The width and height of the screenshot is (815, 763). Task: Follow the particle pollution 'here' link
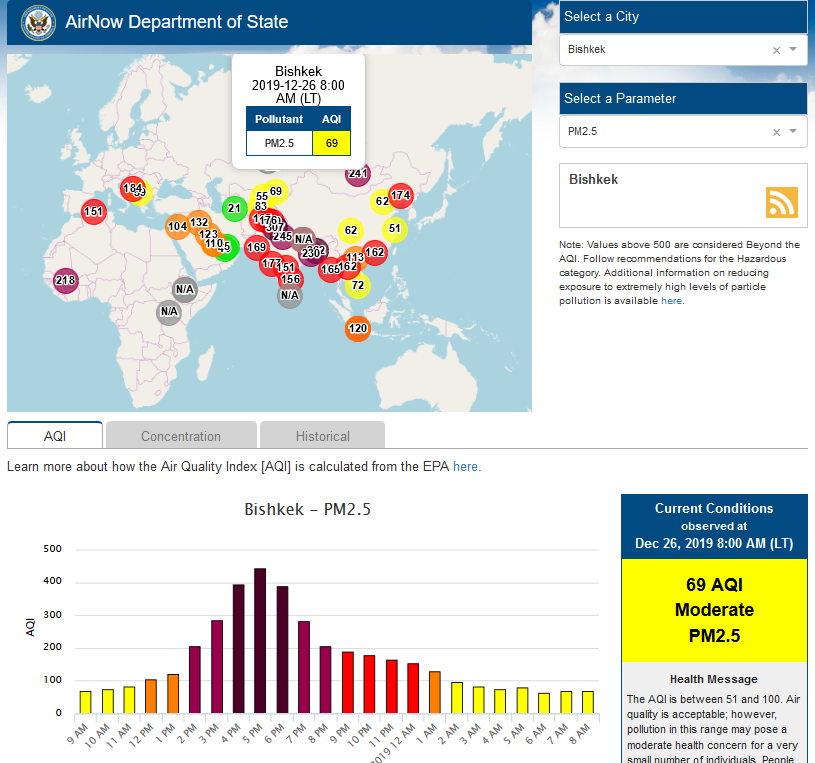(x=671, y=300)
